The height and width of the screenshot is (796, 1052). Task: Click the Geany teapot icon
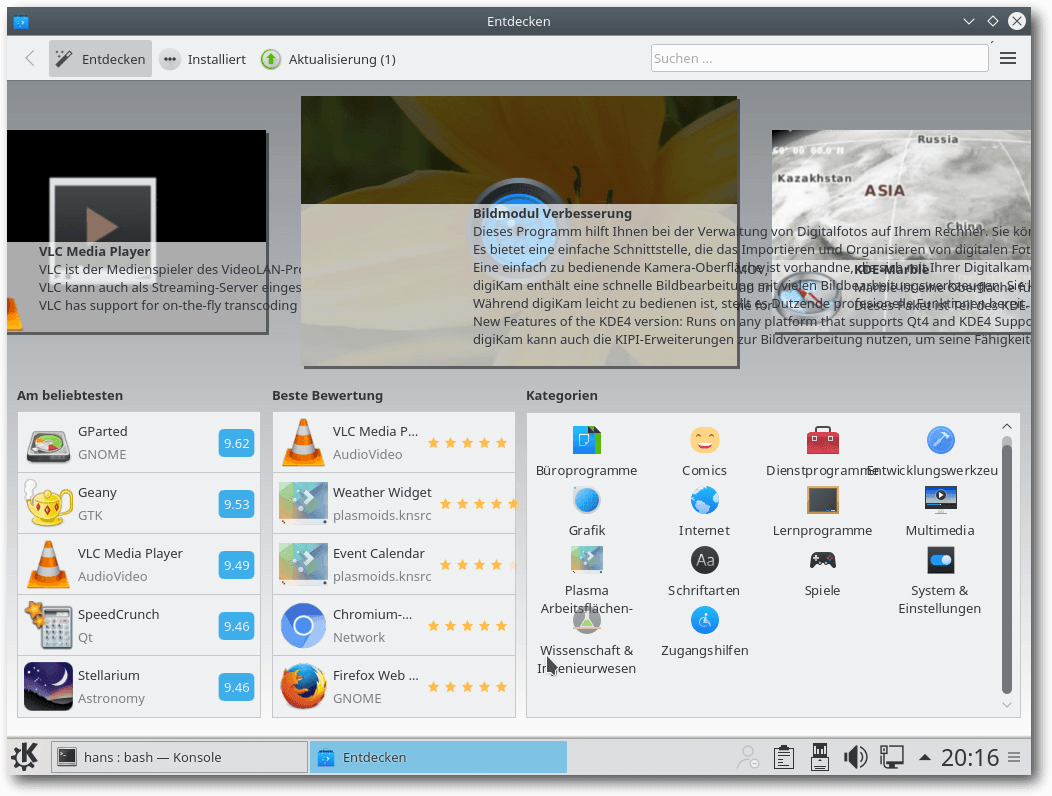[48, 503]
